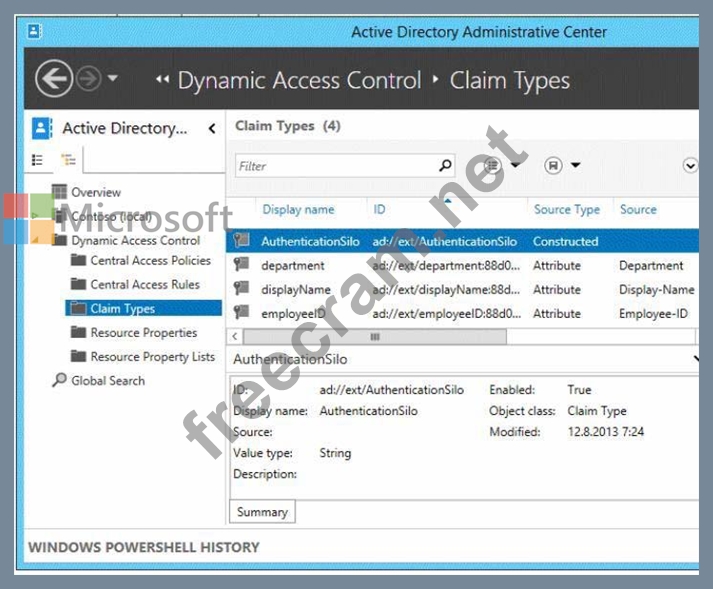The width and height of the screenshot is (713, 589).
Task: Click horizontal scrollbar left arrow
Action: click(235, 337)
